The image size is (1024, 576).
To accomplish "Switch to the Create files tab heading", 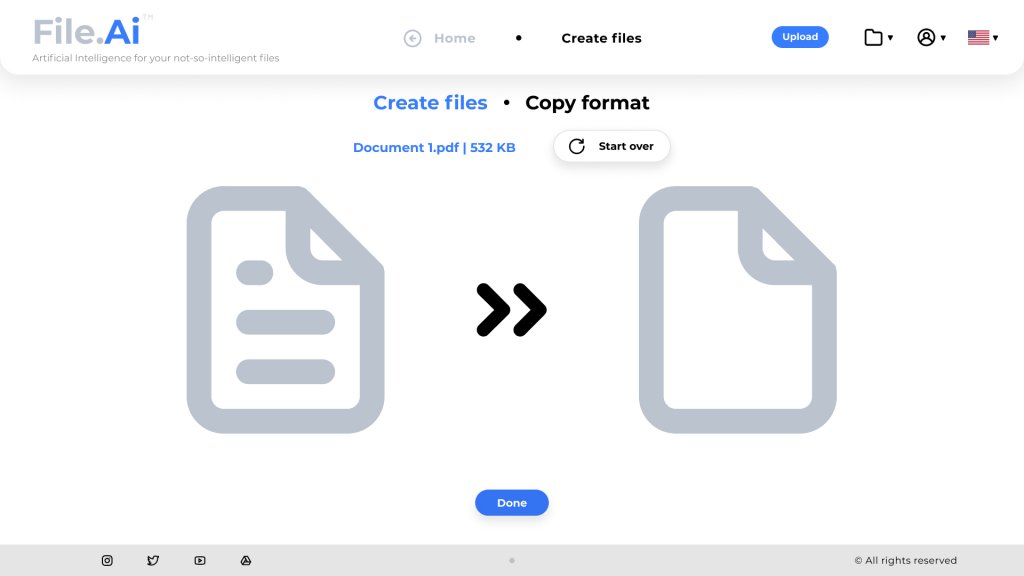I will [x=430, y=103].
